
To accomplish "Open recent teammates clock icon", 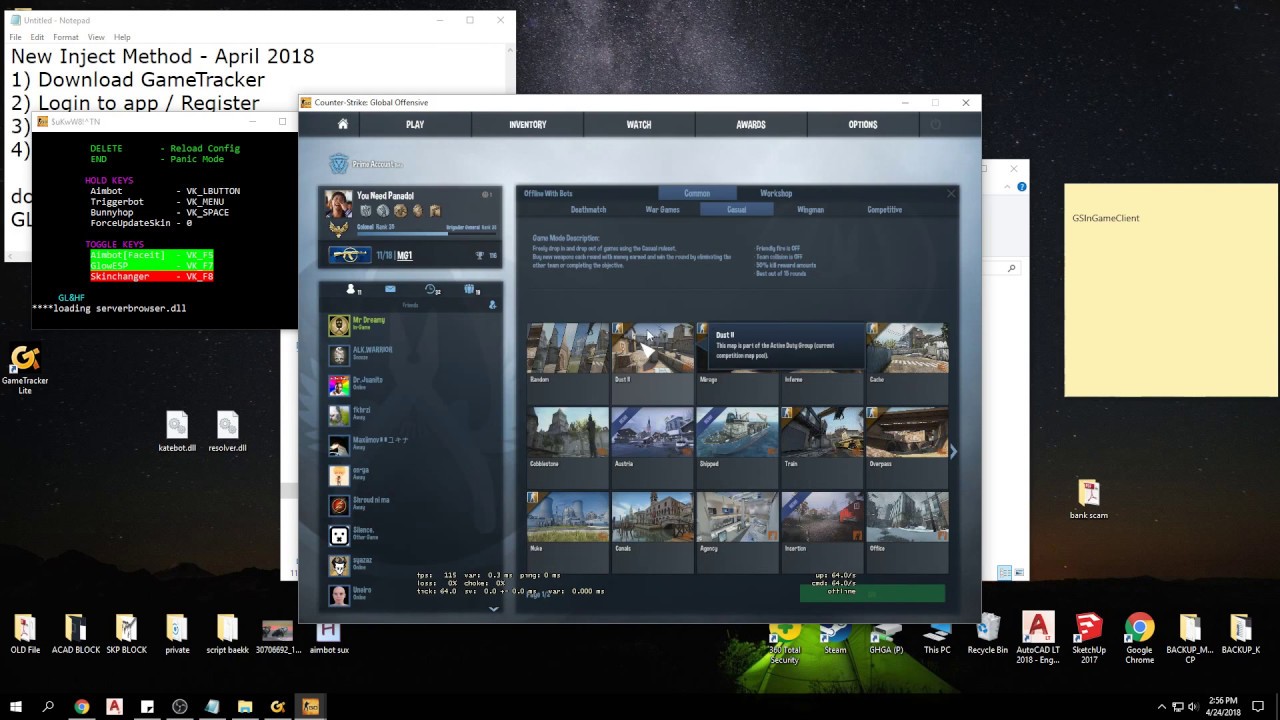I will (x=431, y=290).
